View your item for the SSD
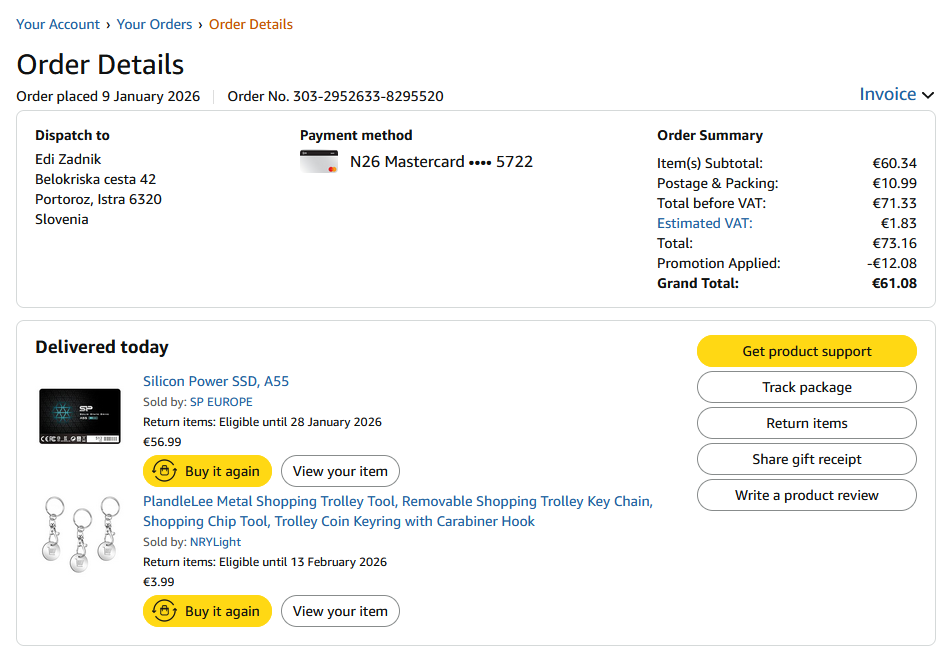 tap(340, 471)
